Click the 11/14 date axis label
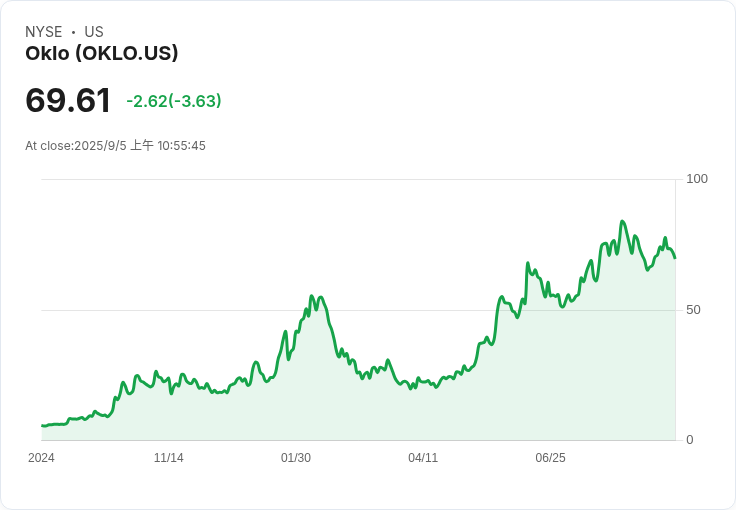The image size is (736, 510). point(169,458)
